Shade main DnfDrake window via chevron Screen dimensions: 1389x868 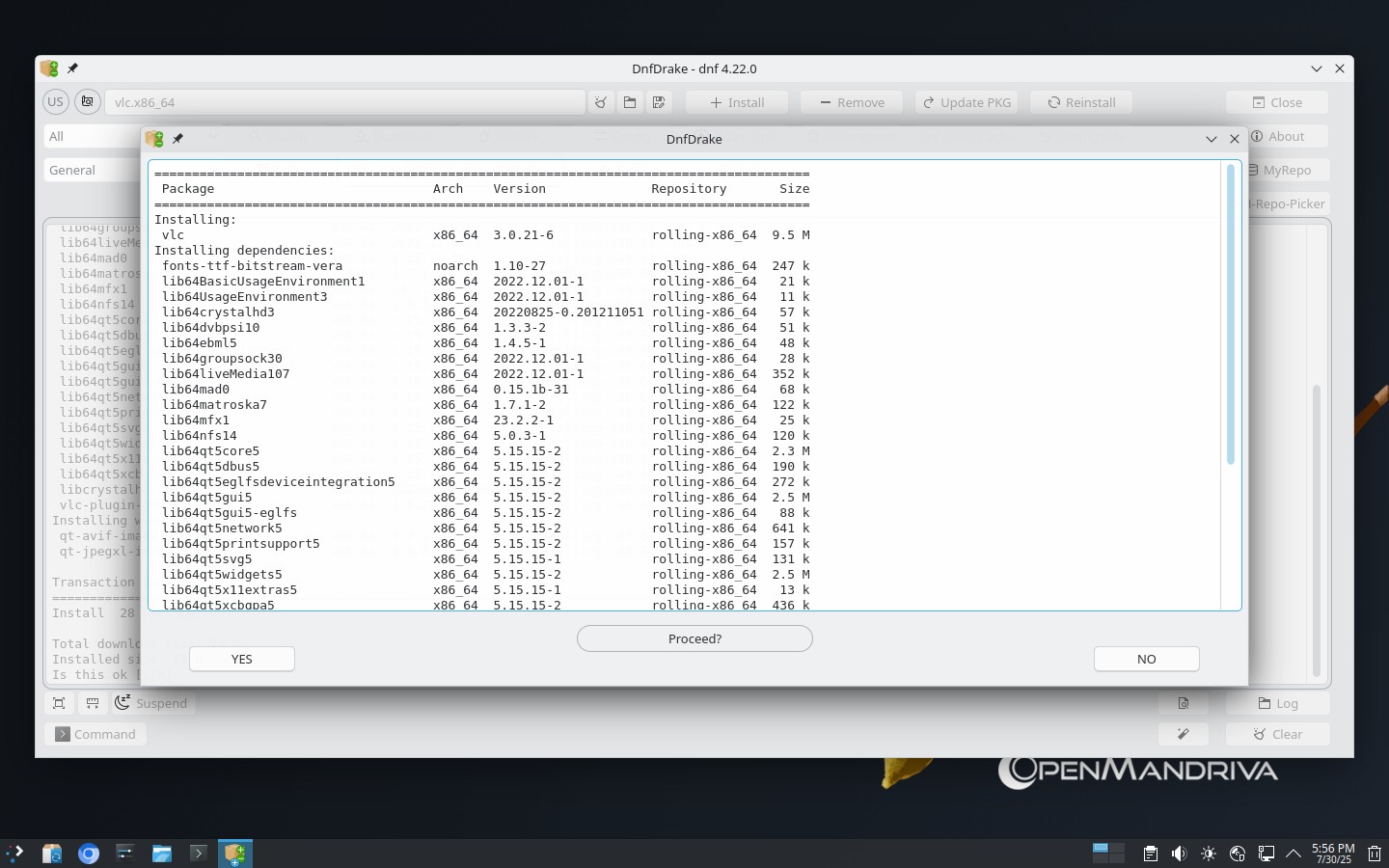click(x=1317, y=68)
